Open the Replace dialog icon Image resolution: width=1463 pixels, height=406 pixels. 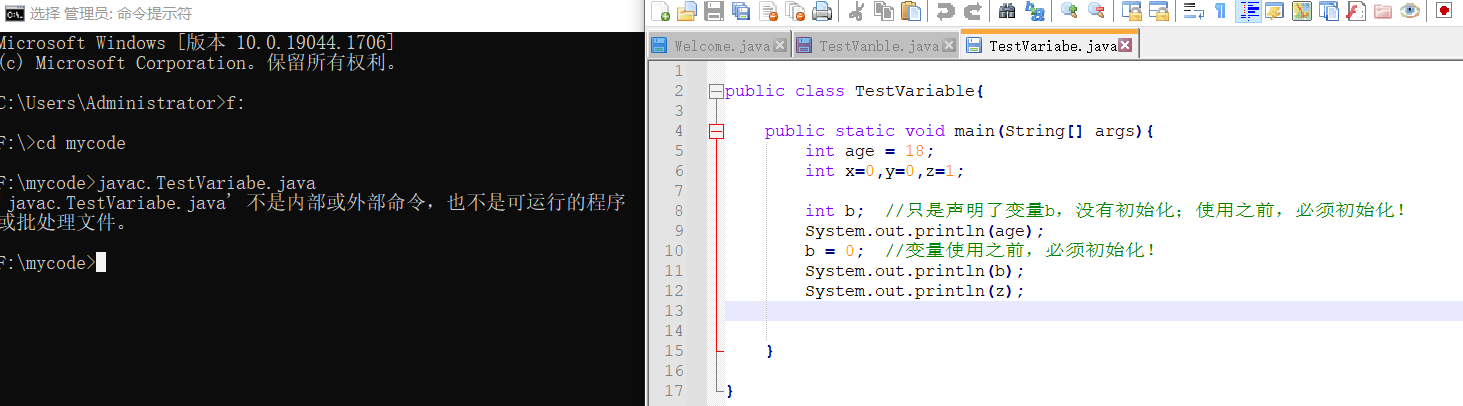tap(1034, 11)
